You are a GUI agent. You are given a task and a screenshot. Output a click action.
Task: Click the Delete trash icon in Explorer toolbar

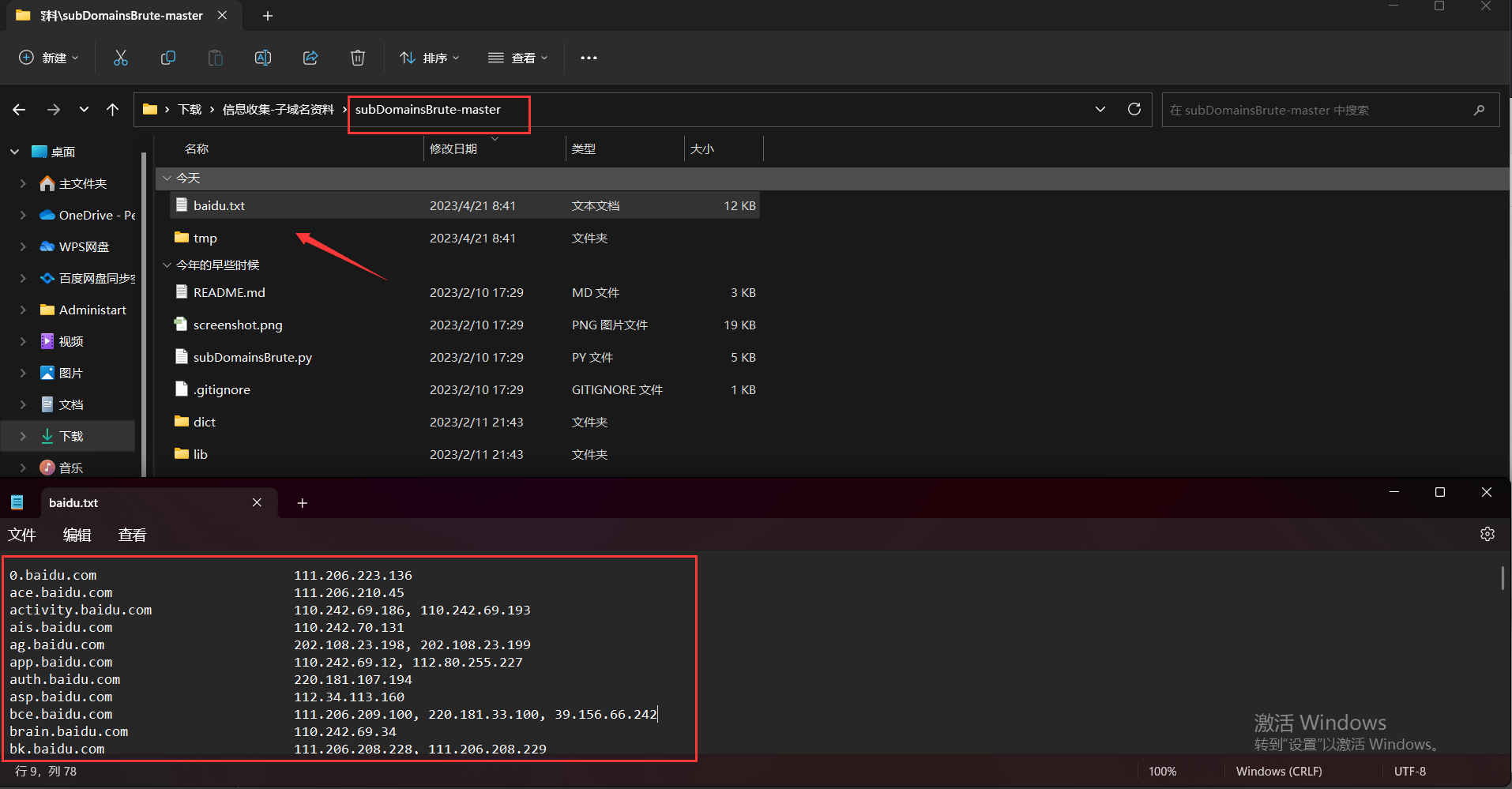coord(358,58)
